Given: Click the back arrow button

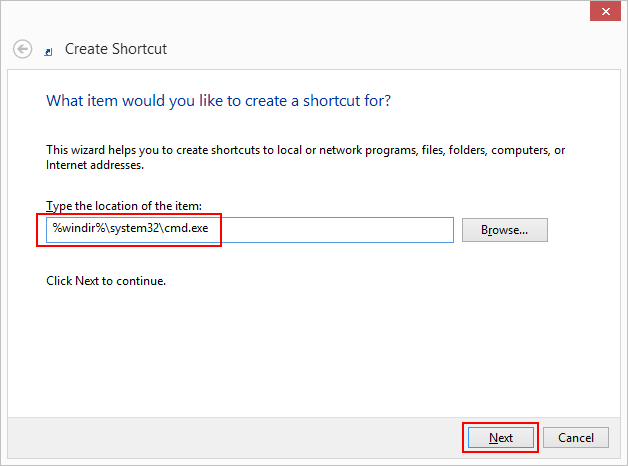Looking at the screenshot, I should coord(22,48).
